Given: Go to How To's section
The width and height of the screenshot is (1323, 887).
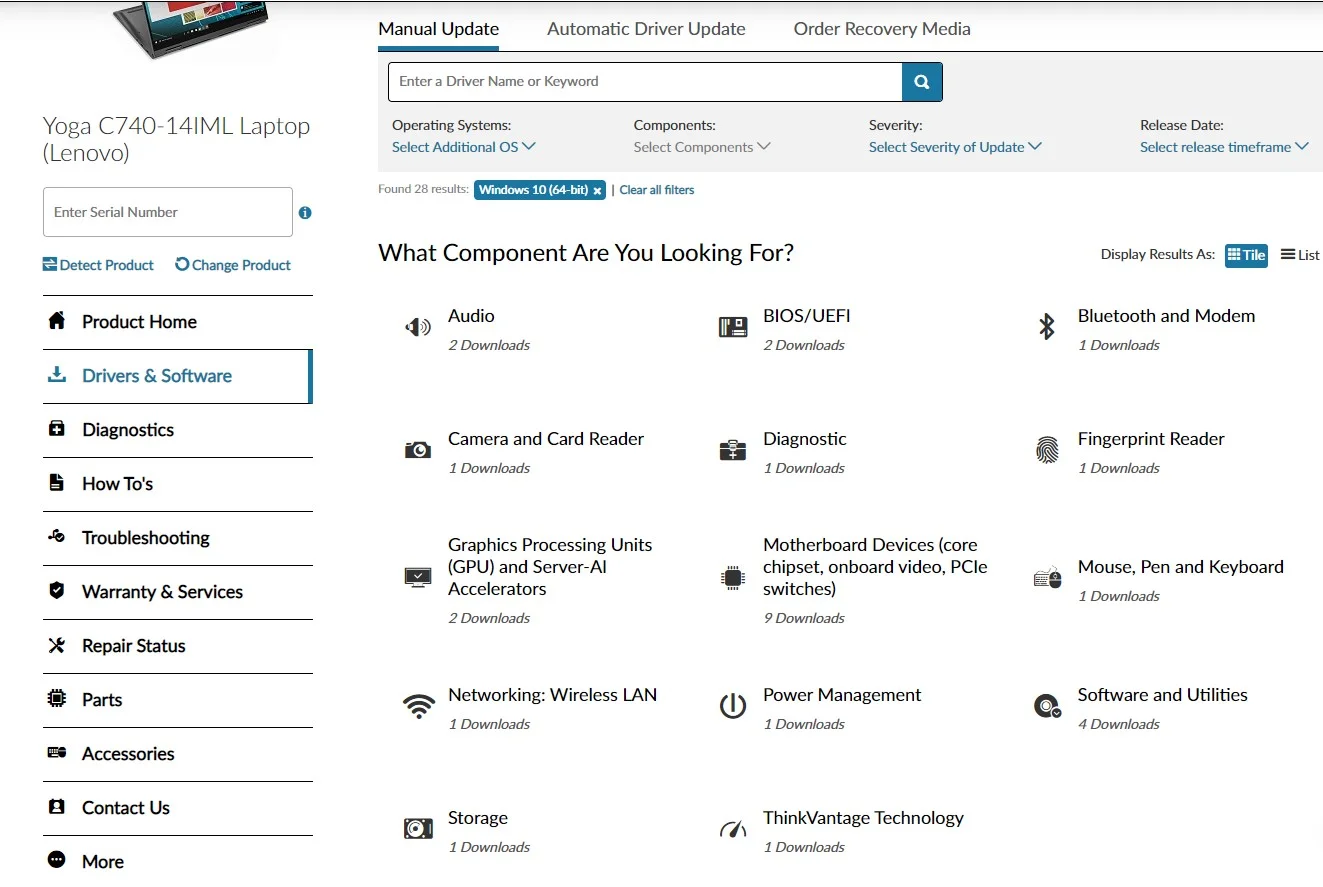Looking at the screenshot, I should click(x=178, y=484).
